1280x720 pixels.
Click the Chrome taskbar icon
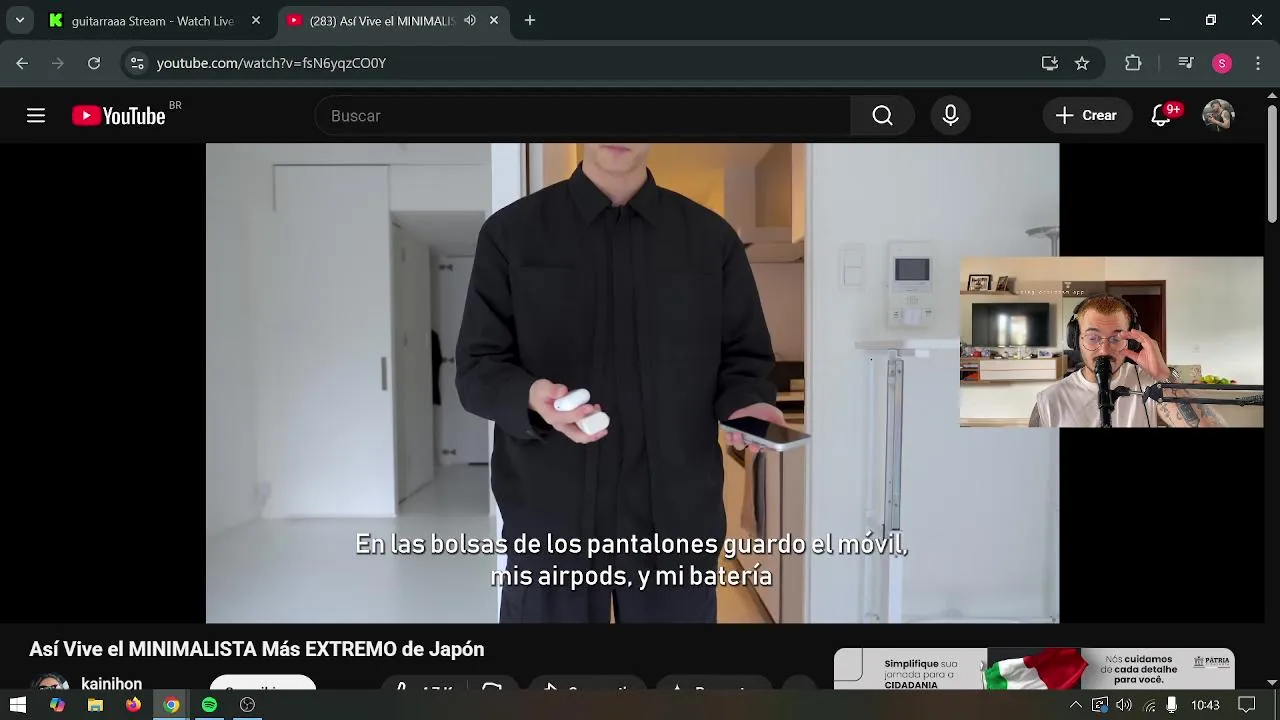[x=171, y=705]
